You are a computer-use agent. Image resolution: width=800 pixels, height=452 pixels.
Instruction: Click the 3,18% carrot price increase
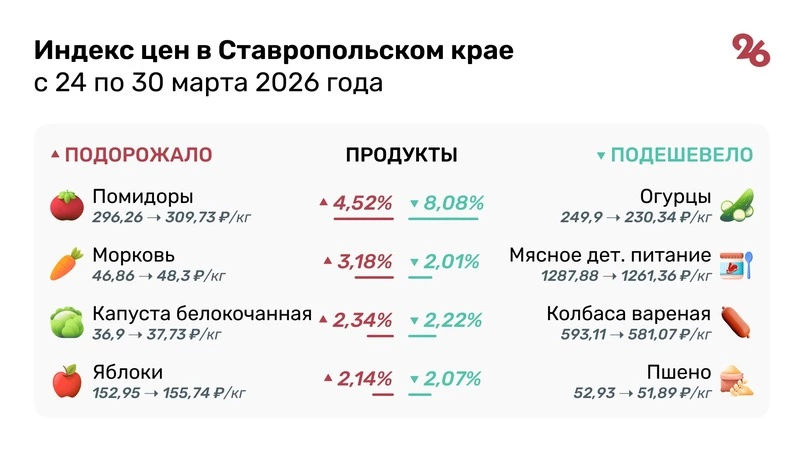point(362,262)
